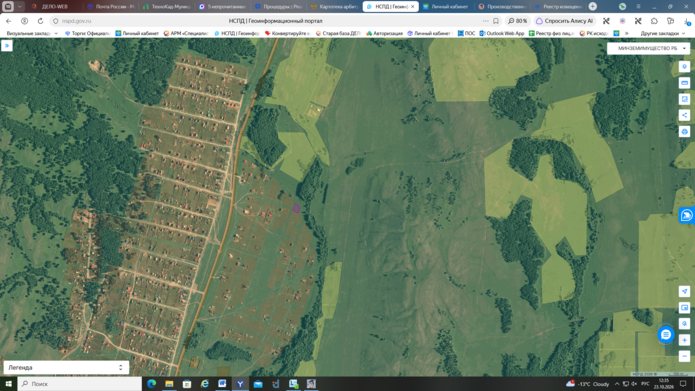
Task: Open the weather -13°C Cloudy widget
Action: pyautogui.click(x=588, y=383)
